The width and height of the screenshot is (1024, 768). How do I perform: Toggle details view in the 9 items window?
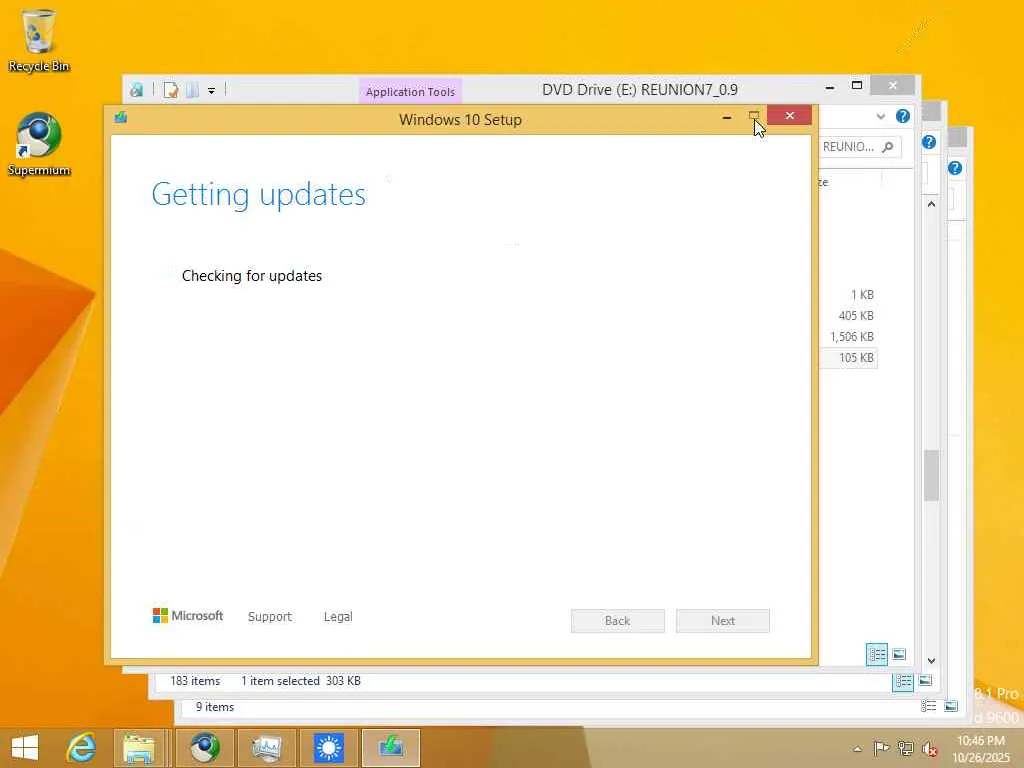tap(928, 706)
